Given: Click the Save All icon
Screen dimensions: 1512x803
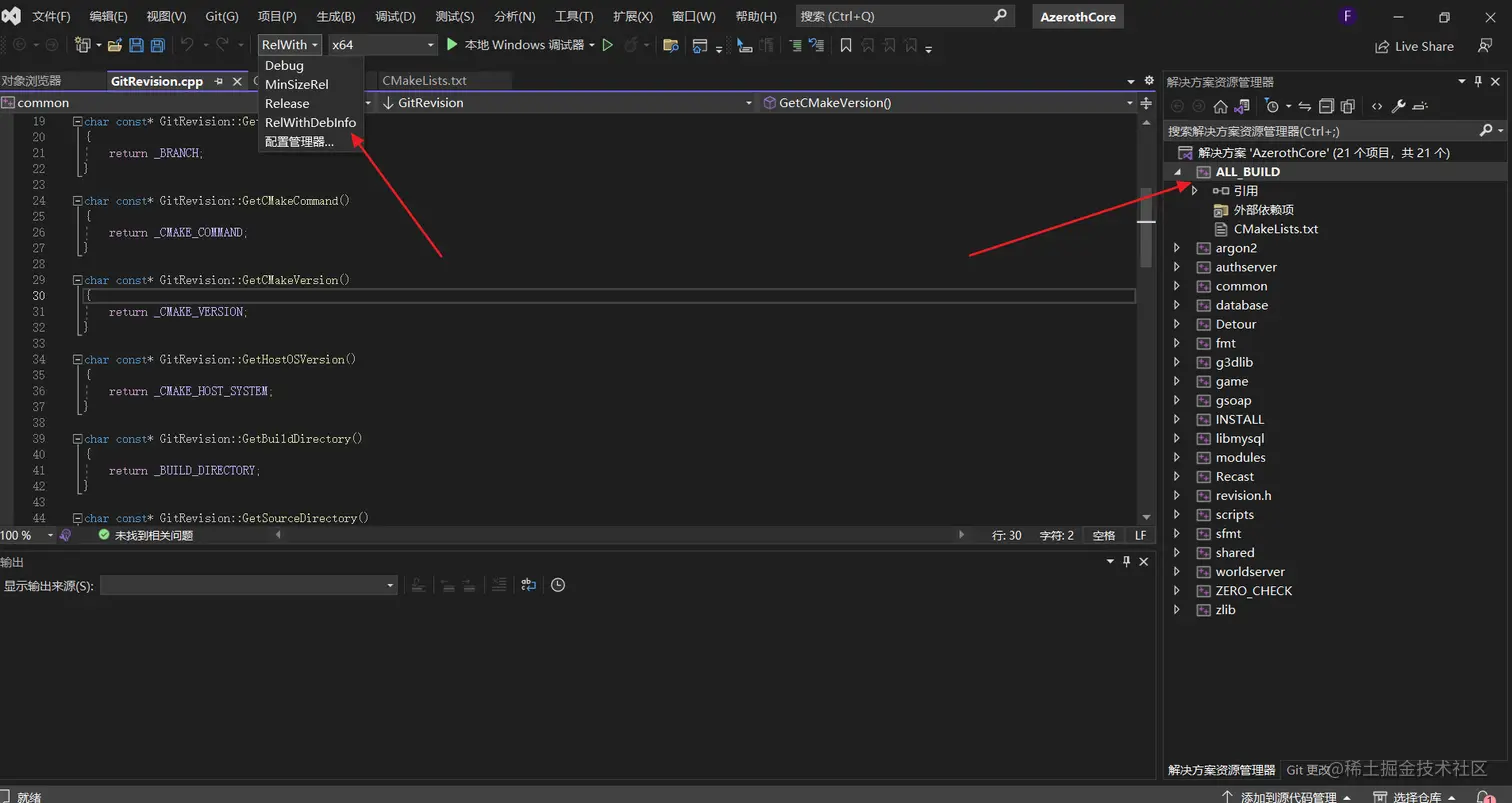Looking at the screenshot, I should pyautogui.click(x=158, y=45).
